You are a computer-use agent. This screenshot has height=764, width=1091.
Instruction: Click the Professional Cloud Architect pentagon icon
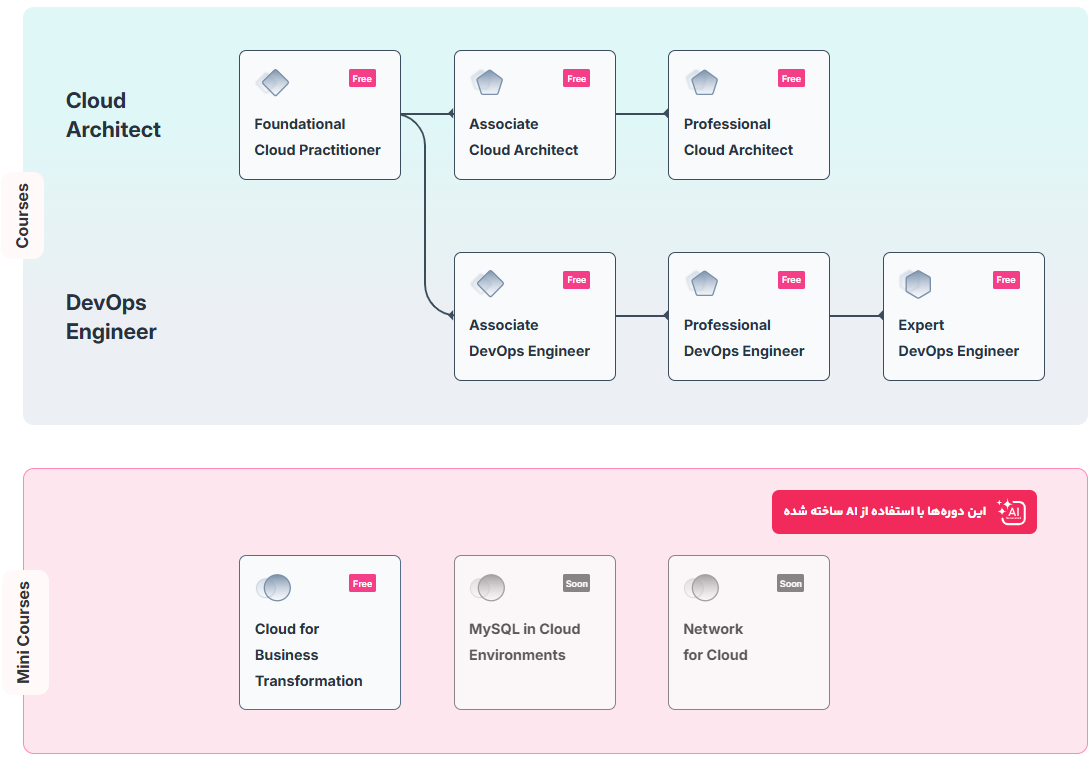coord(702,82)
